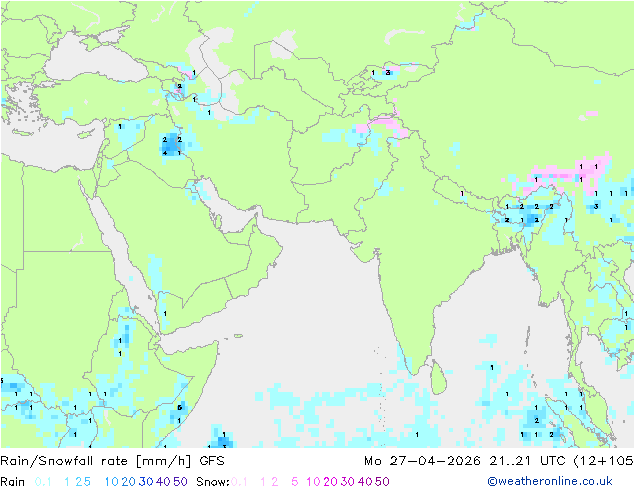Select the rain legend value 0.1
The image size is (634, 490).
(x=43, y=482)
